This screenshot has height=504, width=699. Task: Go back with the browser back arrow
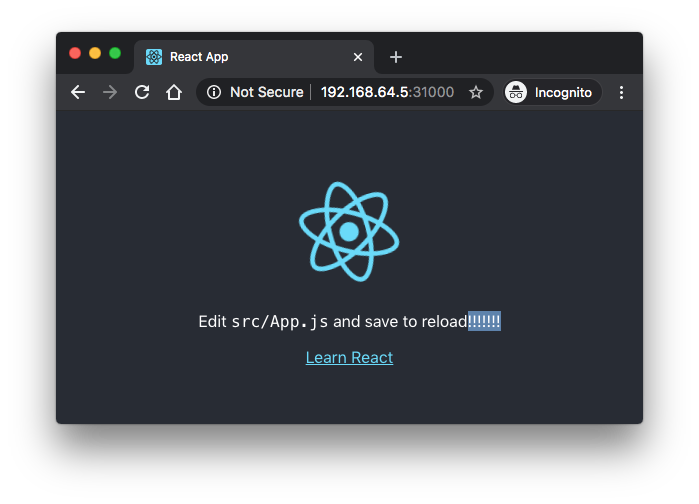[x=78, y=92]
